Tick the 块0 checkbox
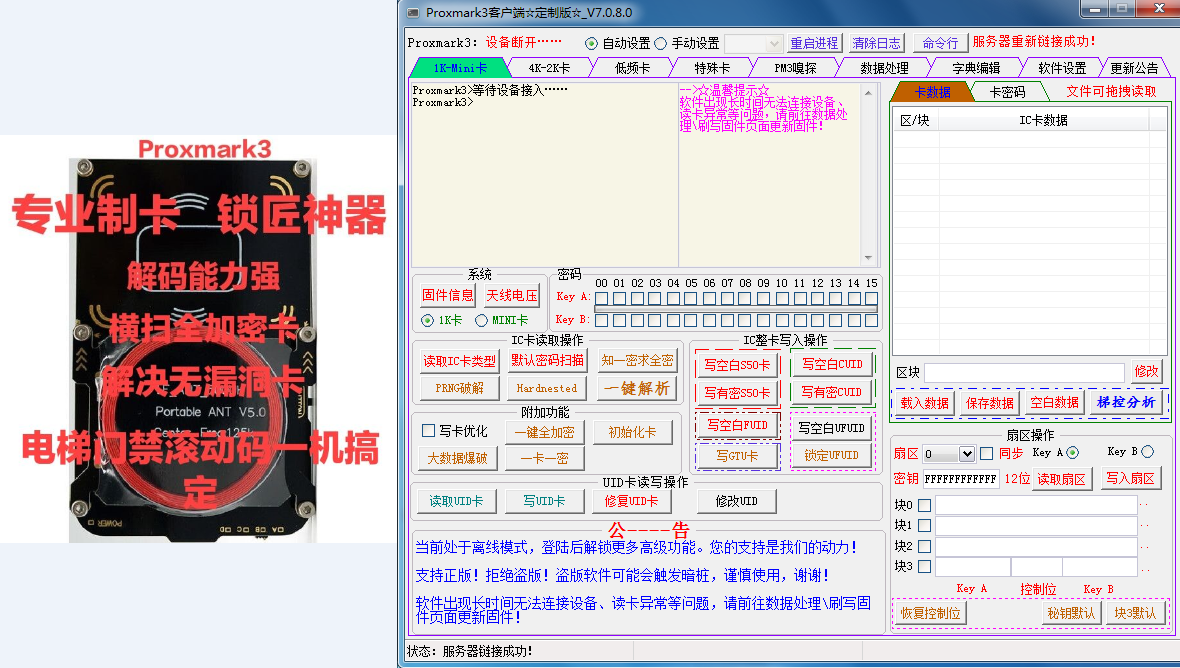 tap(925, 506)
